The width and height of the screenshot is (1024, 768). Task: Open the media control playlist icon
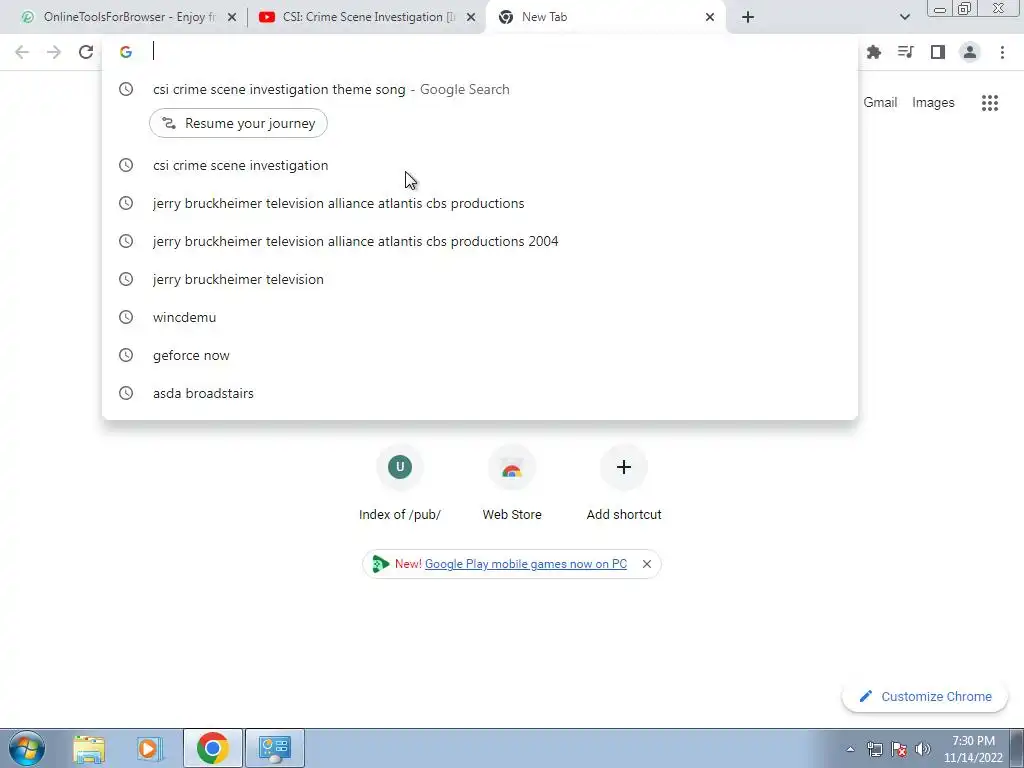(x=906, y=52)
